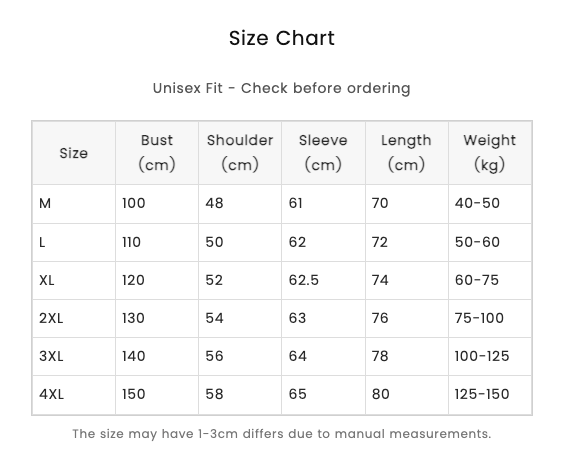This screenshot has width=562, height=465.
Task: Select the Unisex Fit subtitle text
Action: (282, 88)
